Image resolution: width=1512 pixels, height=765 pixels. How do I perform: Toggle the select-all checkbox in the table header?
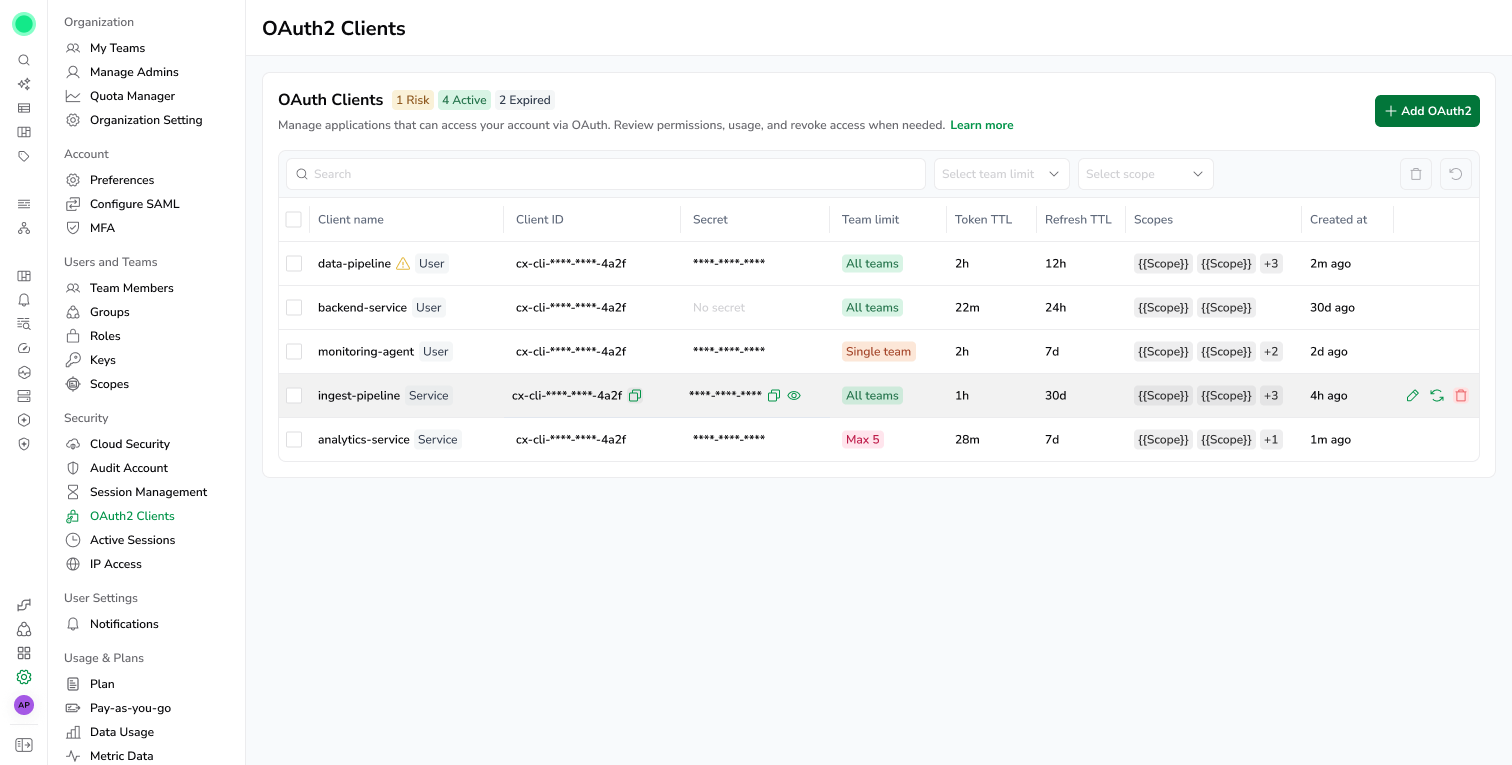tap(294, 220)
